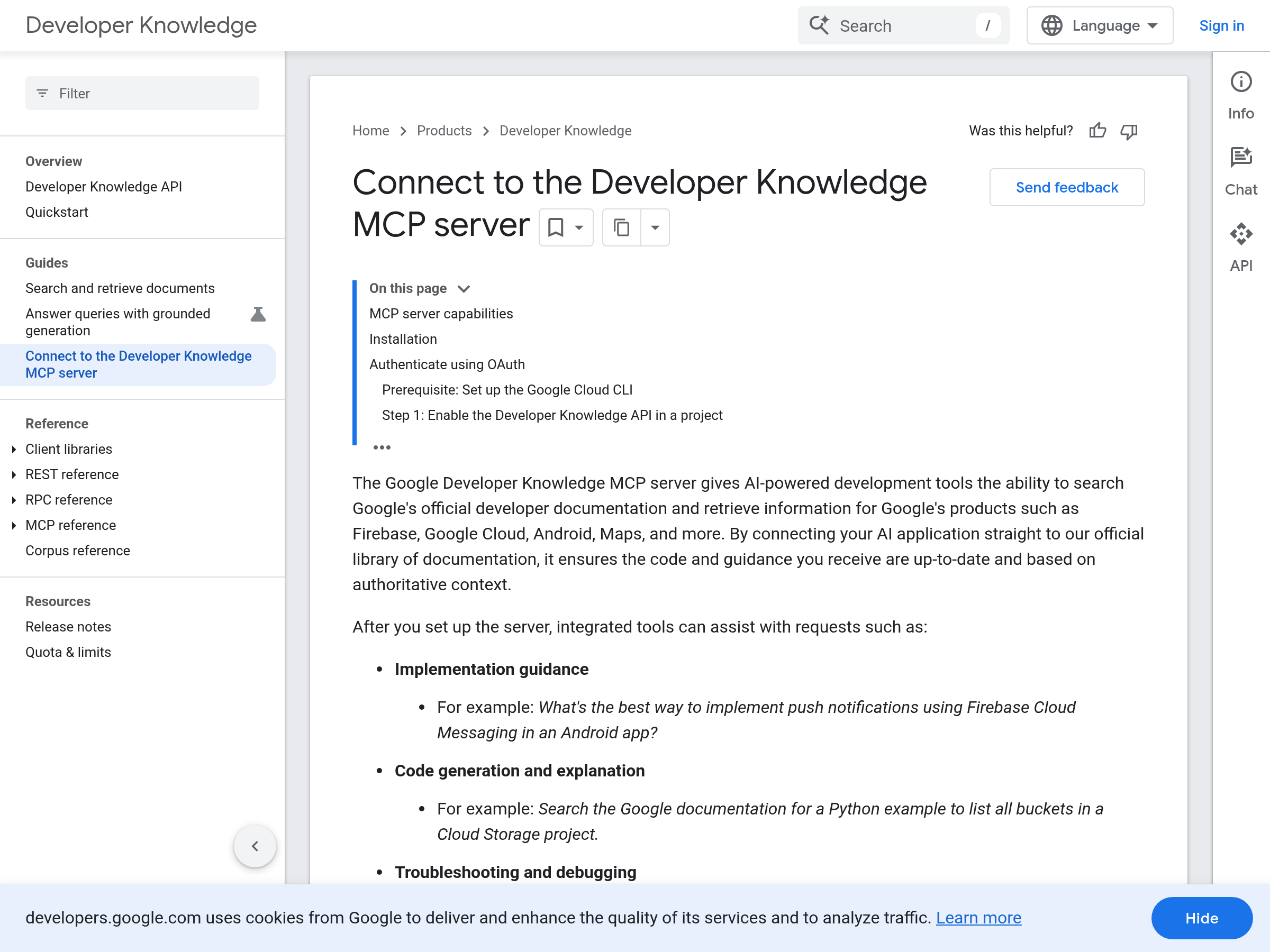This screenshot has width=1270, height=952.
Task: Expand REST reference tree item
Action: coord(14,474)
